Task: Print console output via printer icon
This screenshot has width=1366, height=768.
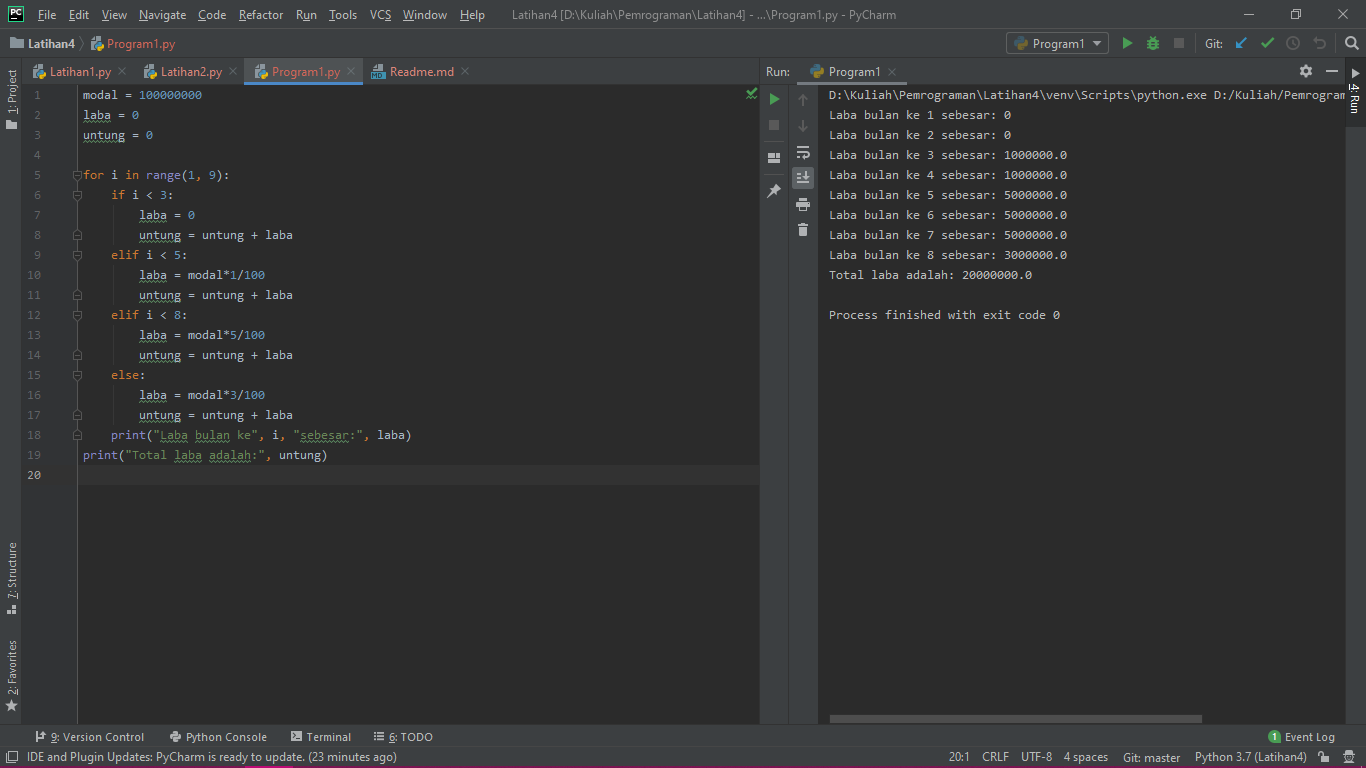Action: pyautogui.click(x=803, y=203)
